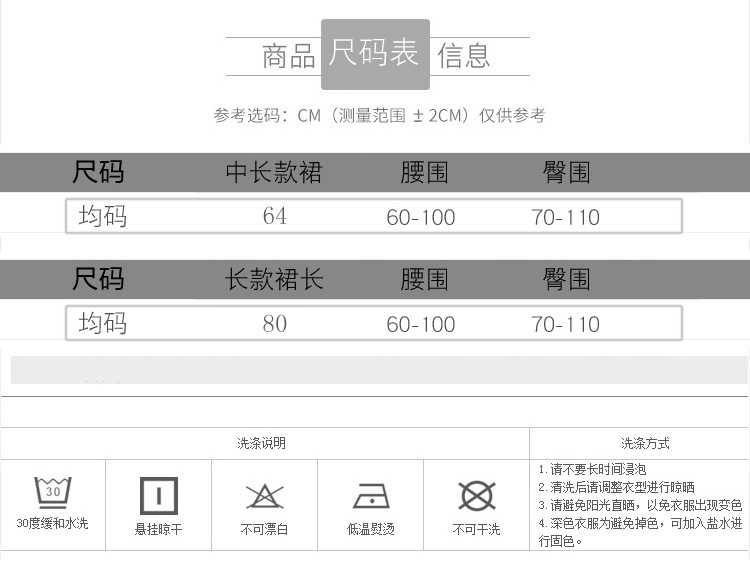Image resolution: width=750 pixels, height=582 pixels.
Task: Click the 中长款裙 column header
Action: (274, 172)
